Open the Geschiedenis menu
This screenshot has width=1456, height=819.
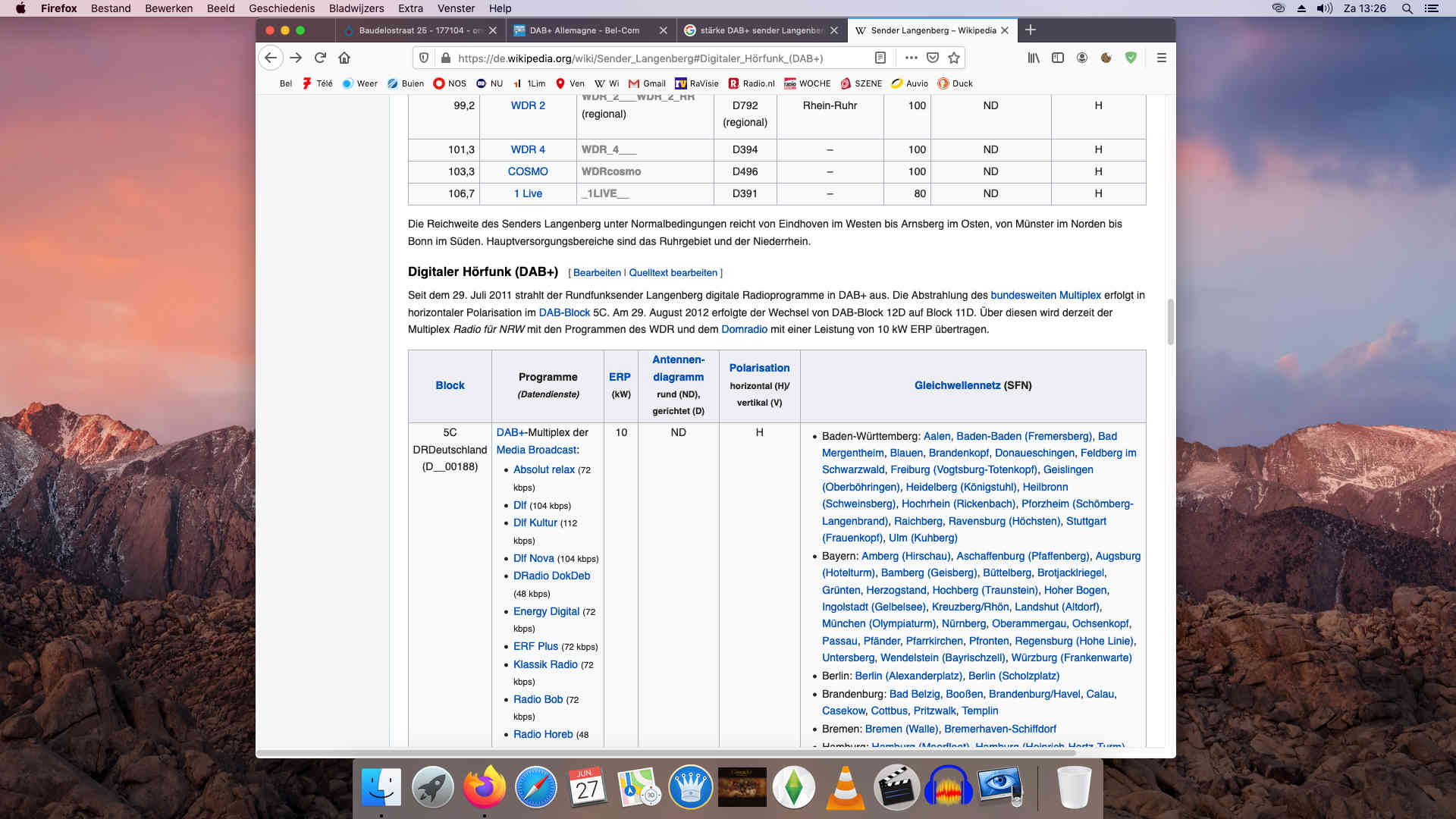click(281, 8)
